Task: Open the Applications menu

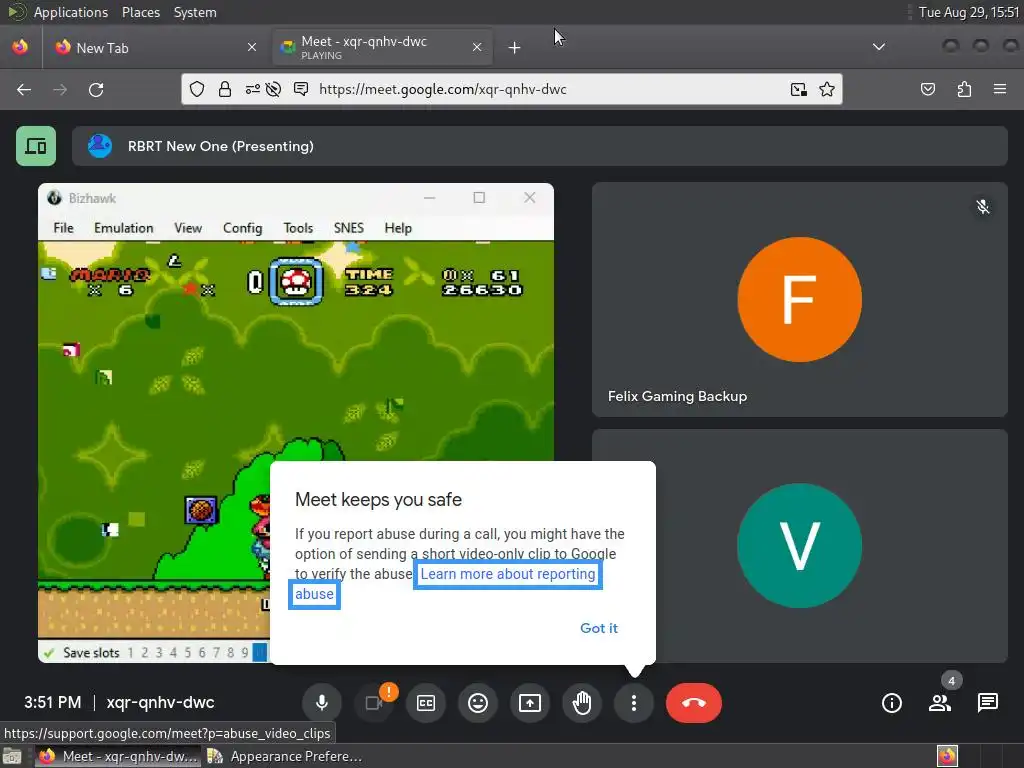Action: (x=71, y=12)
